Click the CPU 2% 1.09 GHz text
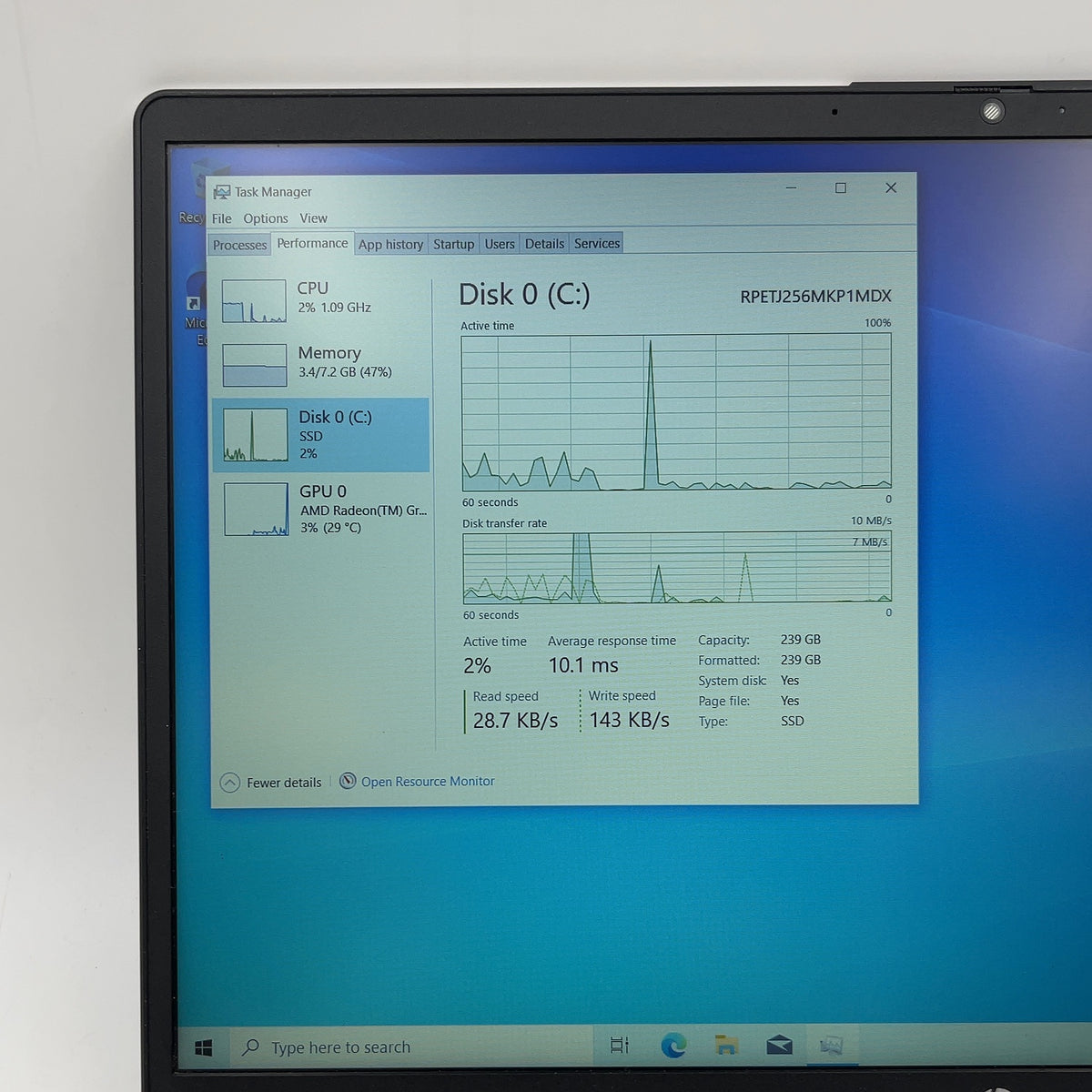 [x=334, y=308]
